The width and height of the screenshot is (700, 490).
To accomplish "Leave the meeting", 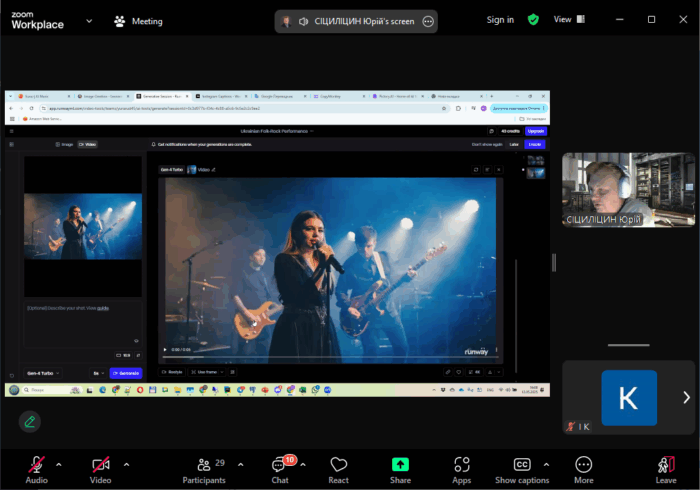I will click(666, 465).
